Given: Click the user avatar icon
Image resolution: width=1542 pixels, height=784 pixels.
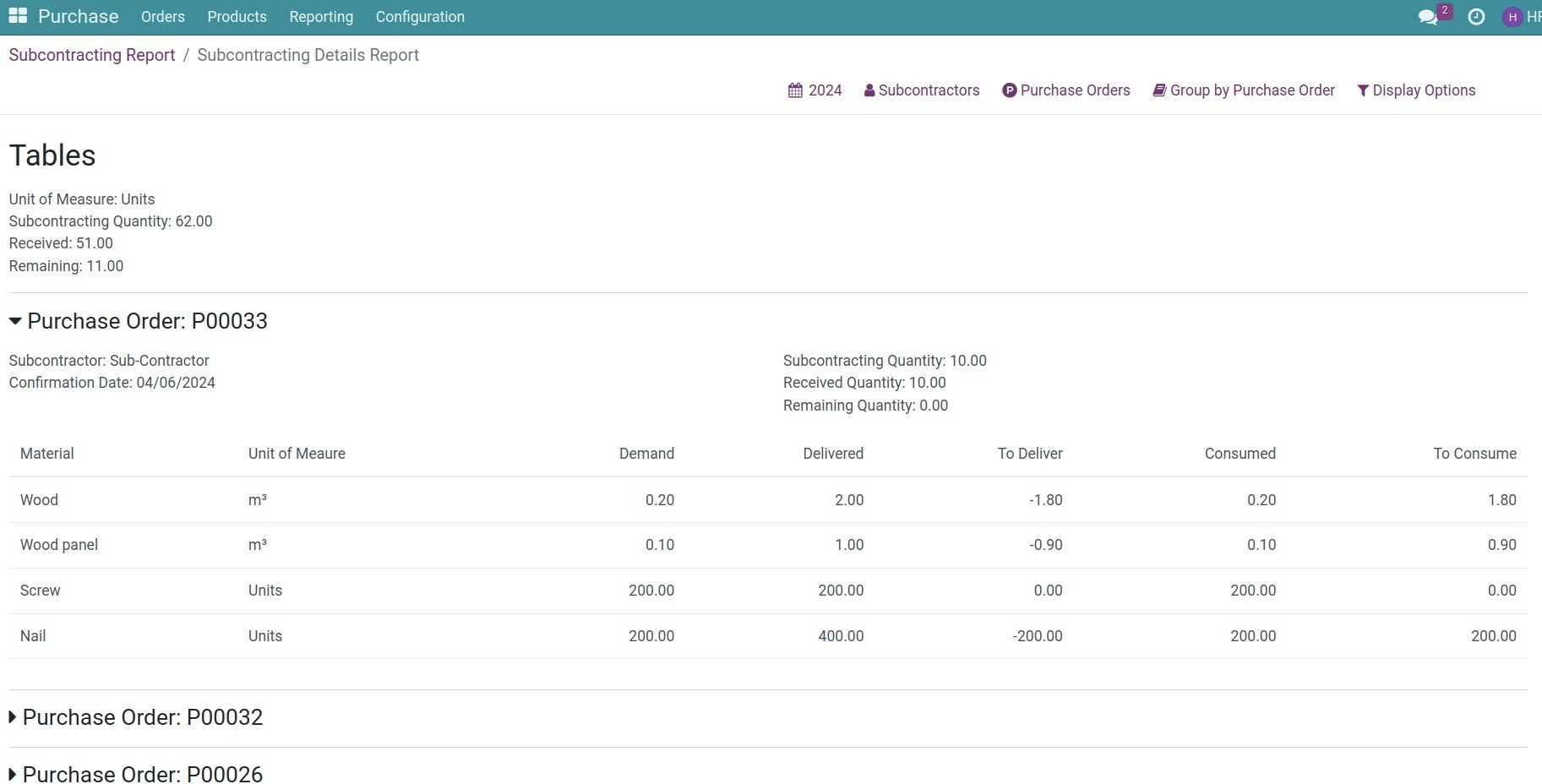Looking at the screenshot, I should pos(1512,17).
